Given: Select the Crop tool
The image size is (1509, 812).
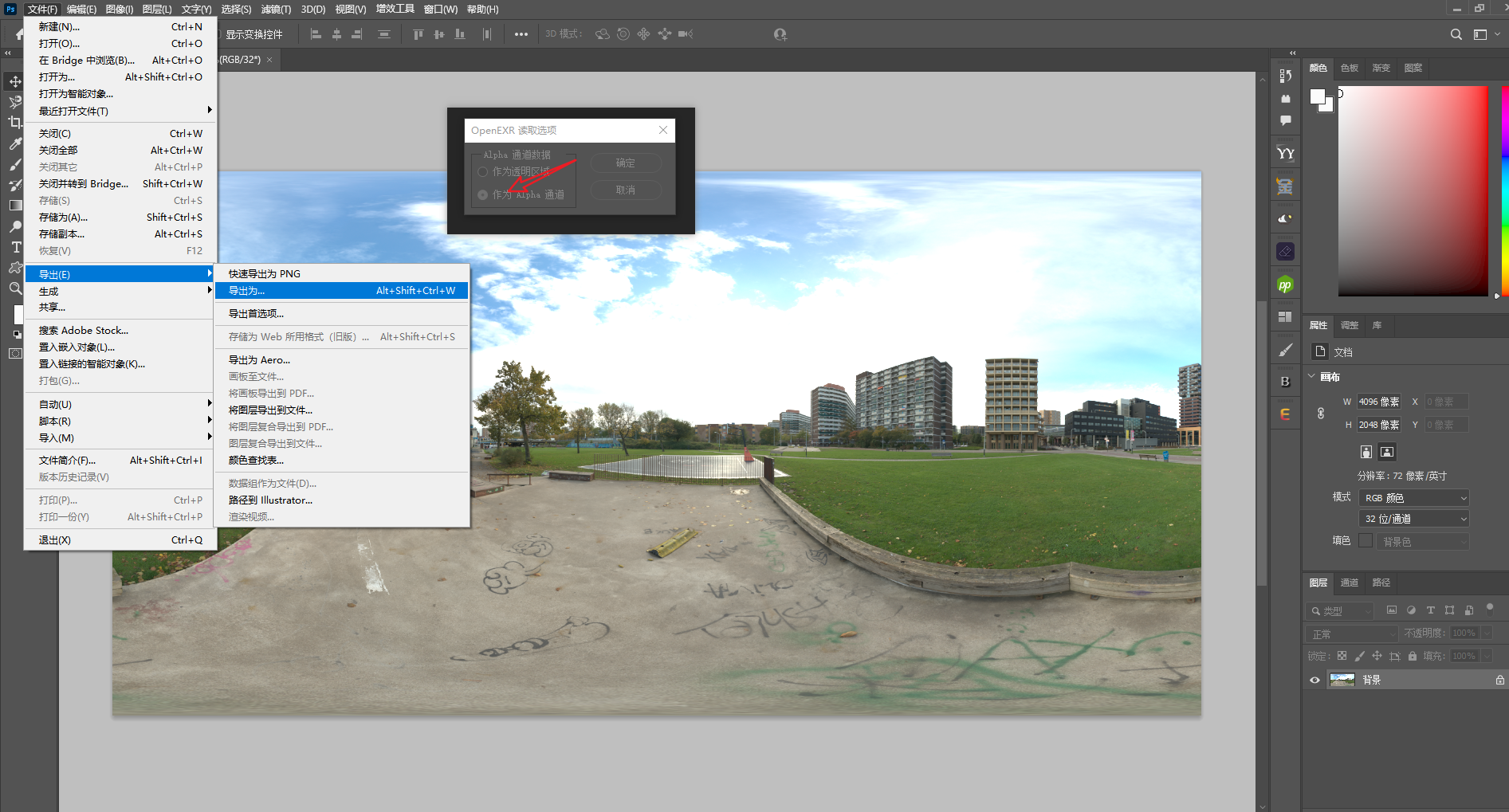Looking at the screenshot, I should pyautogui.click(x=15, y=123).
